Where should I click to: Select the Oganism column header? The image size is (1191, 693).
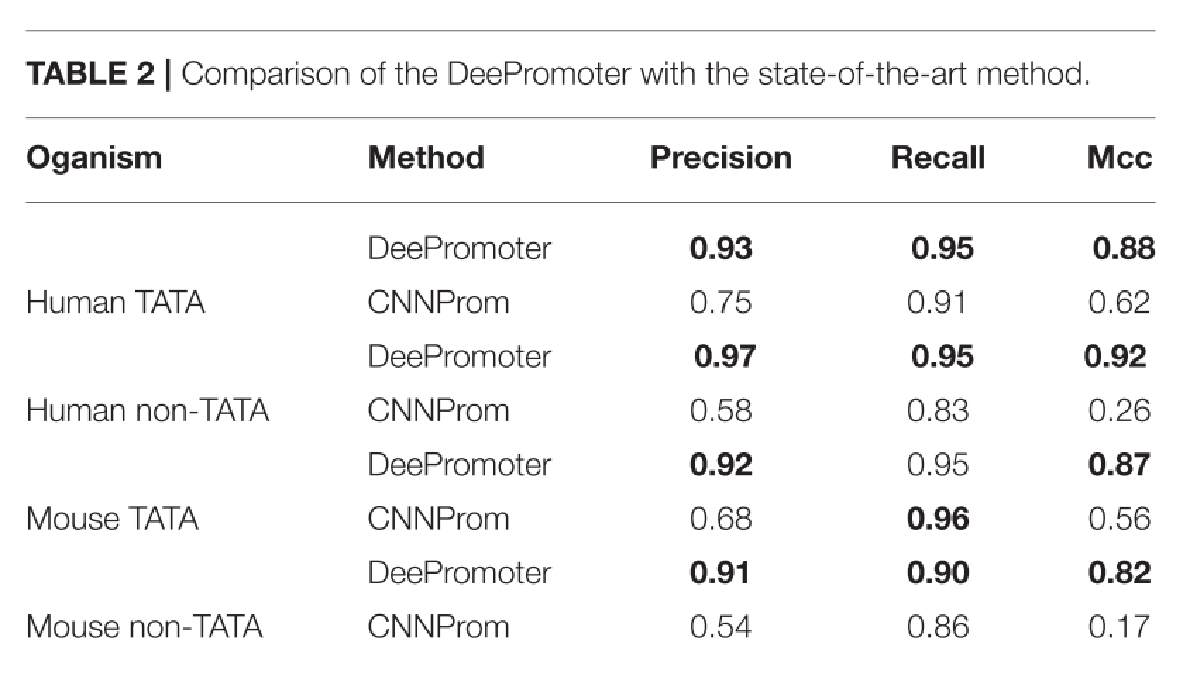pos(94,157)
